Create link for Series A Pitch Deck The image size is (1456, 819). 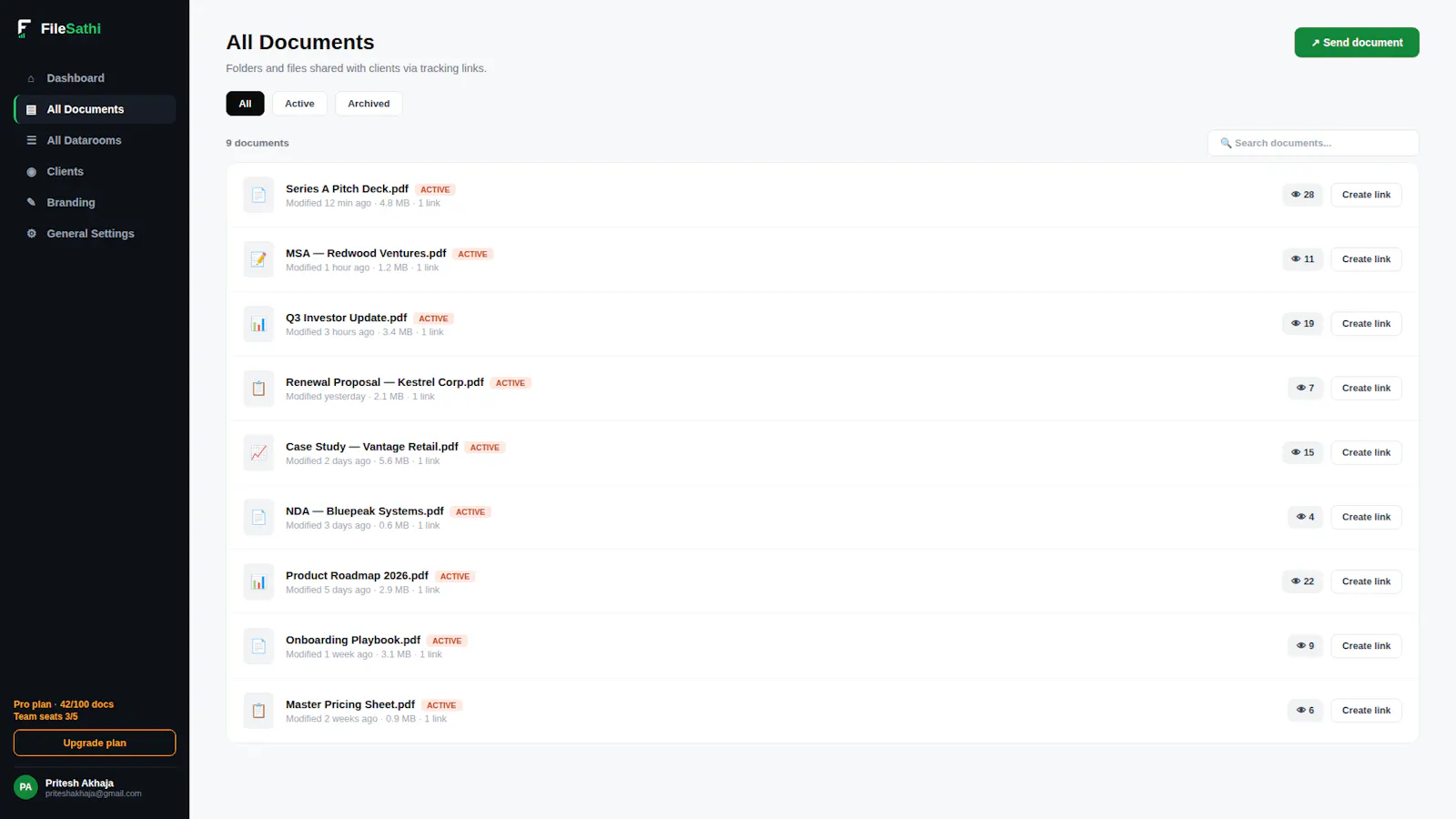(x=1366, y=195)
